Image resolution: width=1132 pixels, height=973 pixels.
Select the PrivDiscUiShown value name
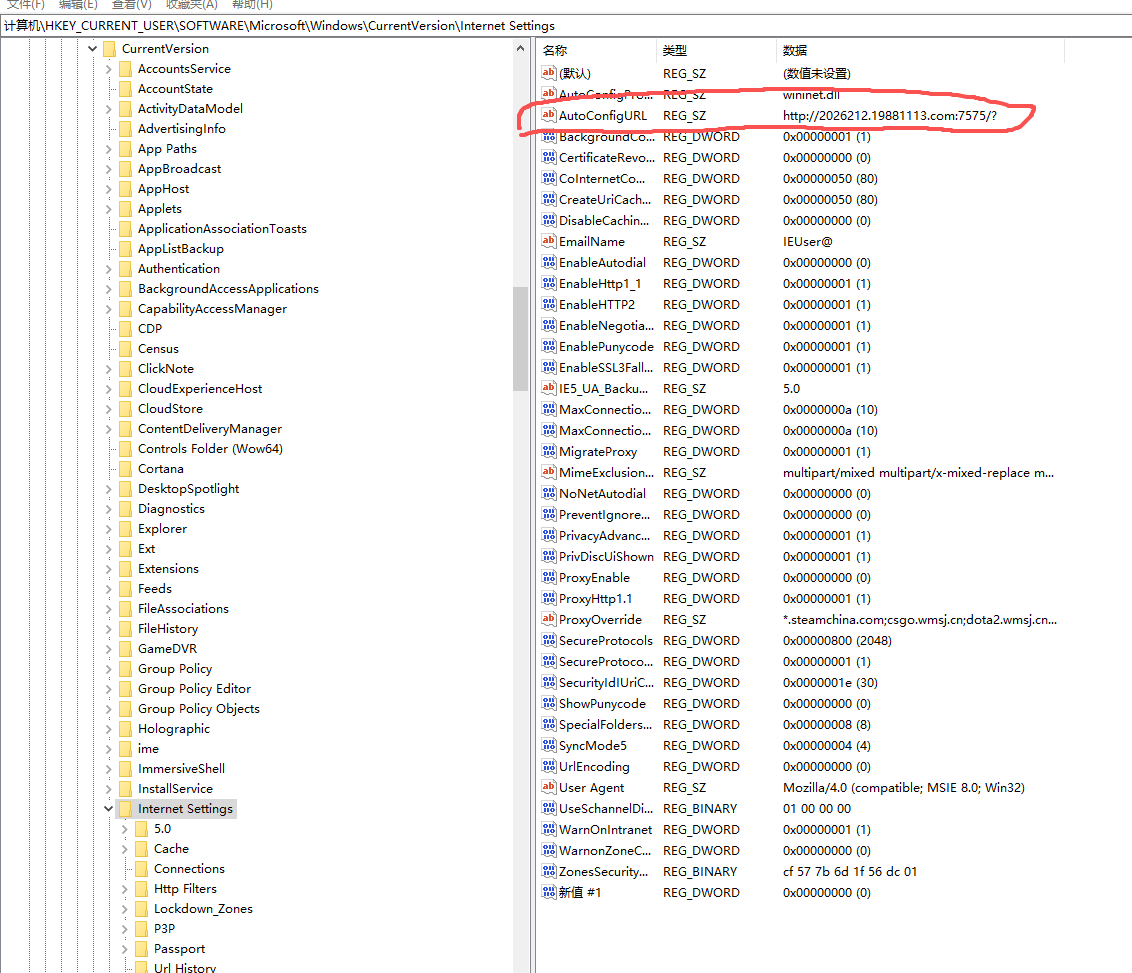coord(606,557)
